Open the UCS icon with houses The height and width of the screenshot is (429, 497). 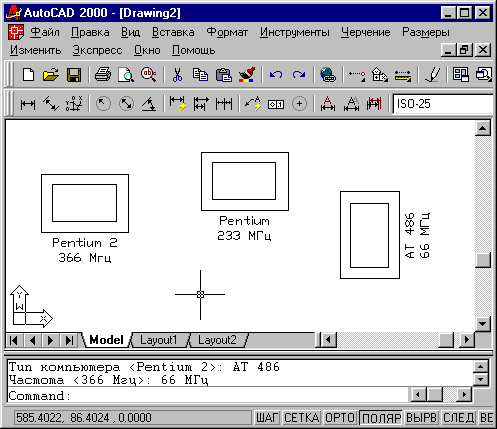tap(380, 75)
